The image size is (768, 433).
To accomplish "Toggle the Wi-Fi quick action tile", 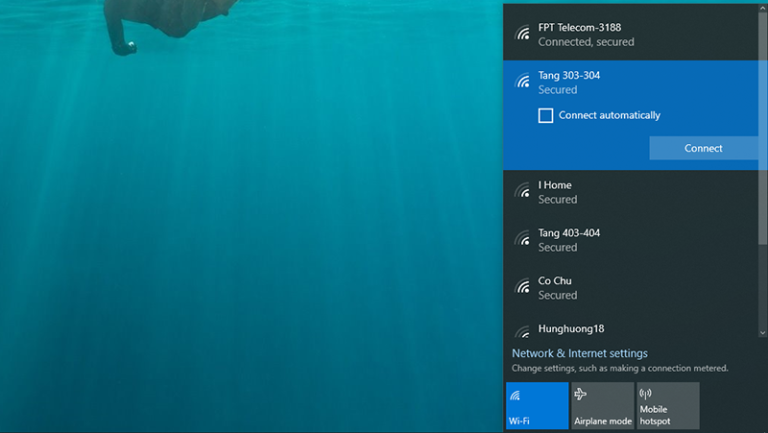I will 536,406.
